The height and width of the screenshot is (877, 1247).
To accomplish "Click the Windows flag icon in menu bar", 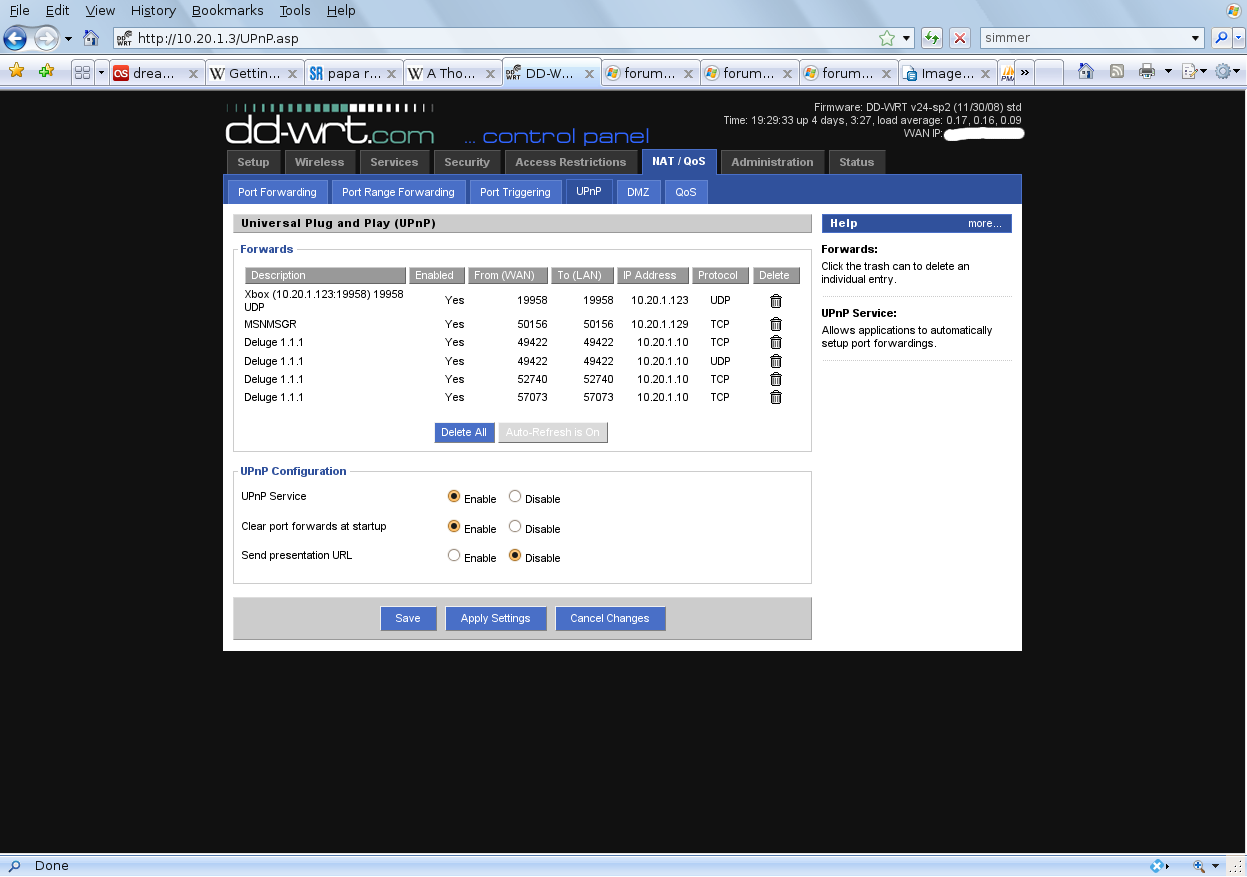I will pyautogui.click(x=1232, y=10).
